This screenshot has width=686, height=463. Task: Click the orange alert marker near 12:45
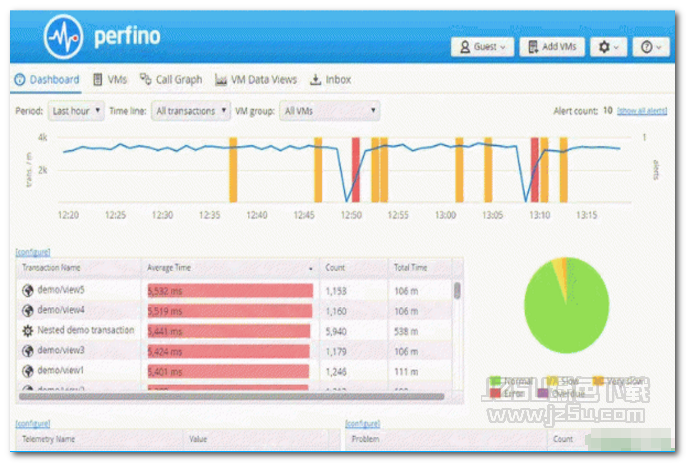[x=318, y=170]
